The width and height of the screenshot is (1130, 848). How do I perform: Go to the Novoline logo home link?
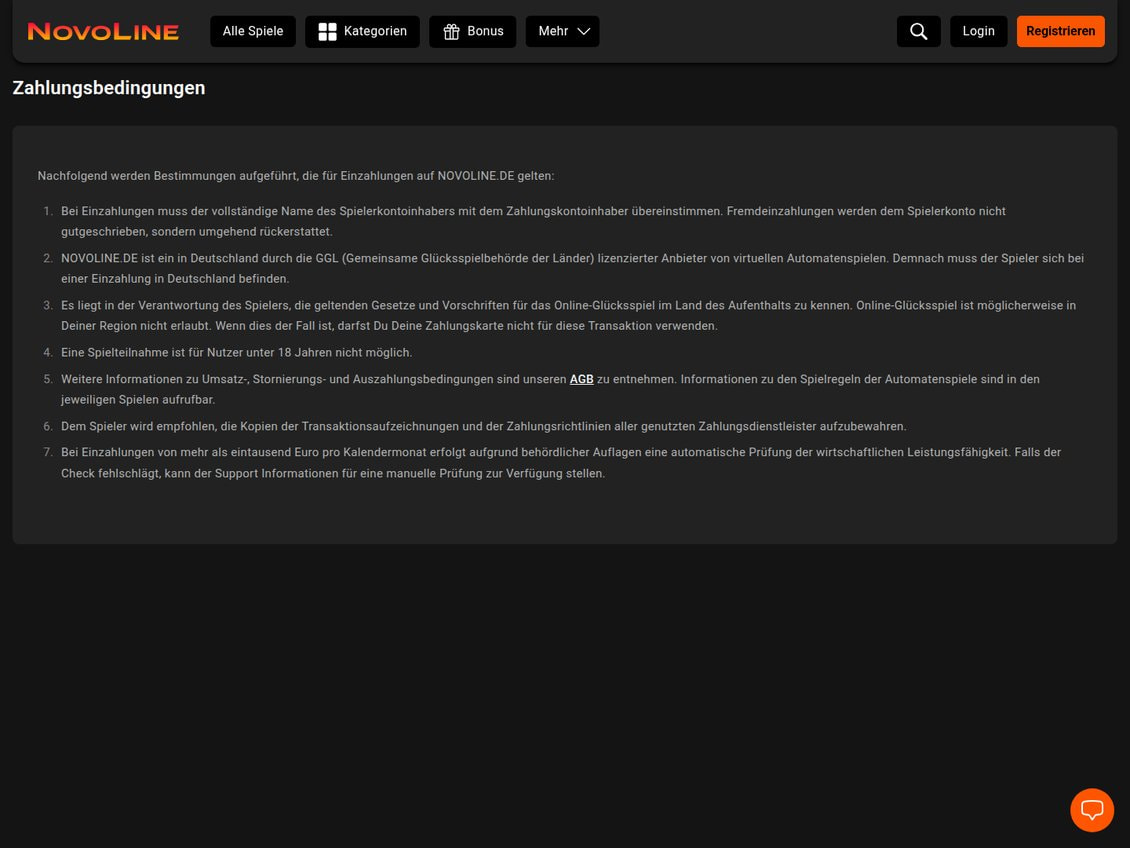pyautogui.click(x=103, y=32)
